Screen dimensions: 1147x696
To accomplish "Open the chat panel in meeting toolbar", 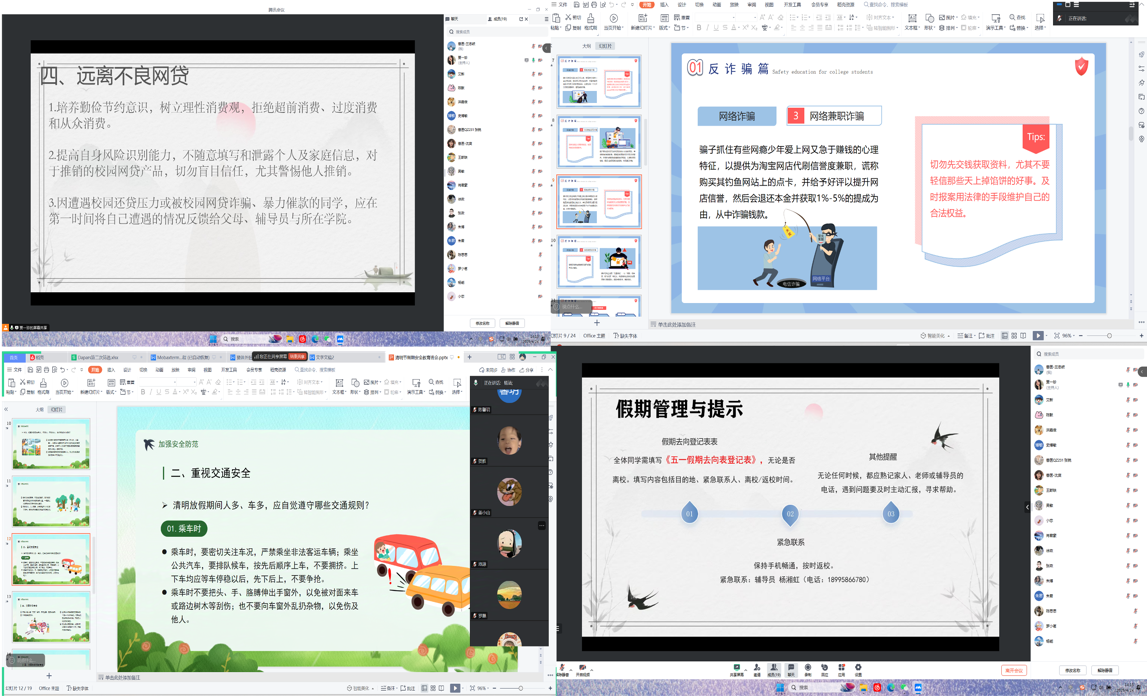I will click(791, 669).
